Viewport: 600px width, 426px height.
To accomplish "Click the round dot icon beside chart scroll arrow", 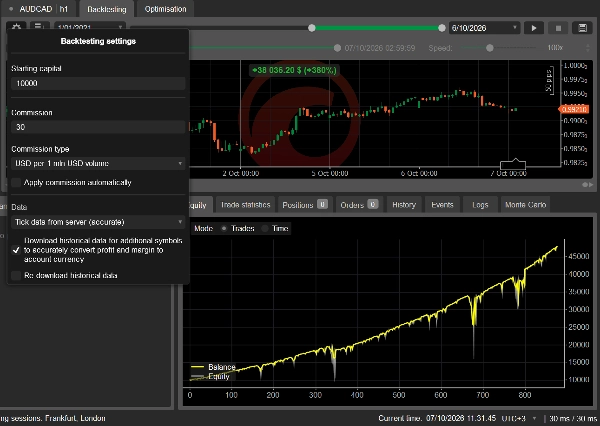I will coord(585,185).
